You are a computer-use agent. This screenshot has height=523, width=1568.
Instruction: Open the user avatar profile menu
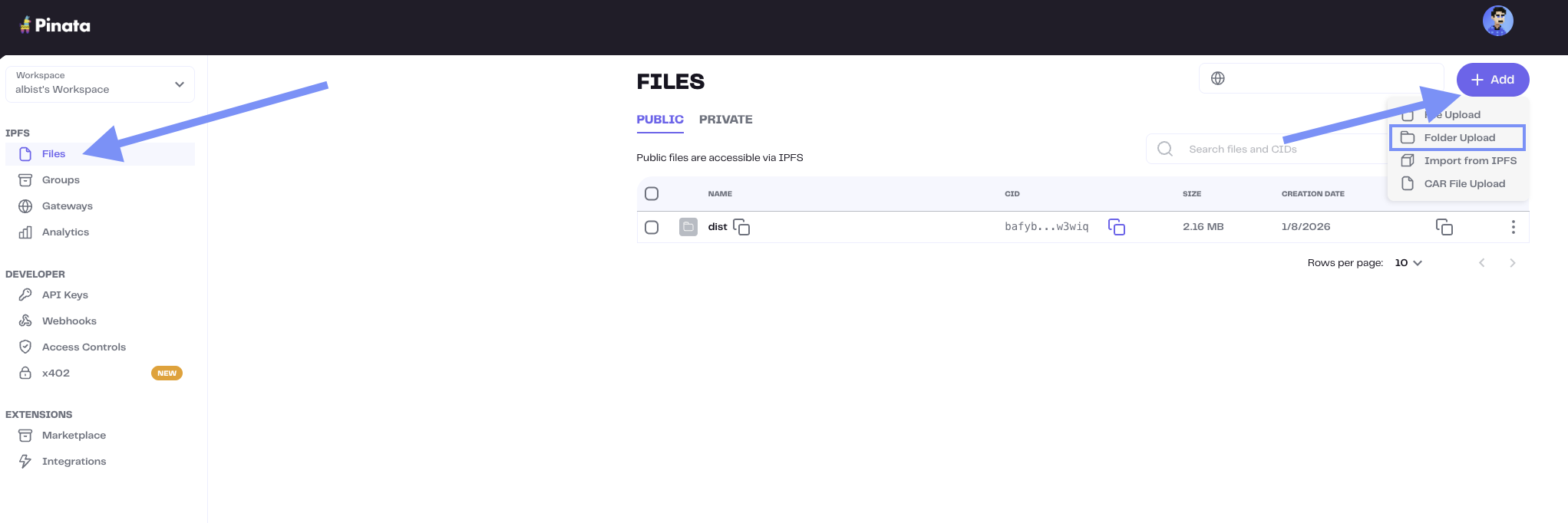1497,21
